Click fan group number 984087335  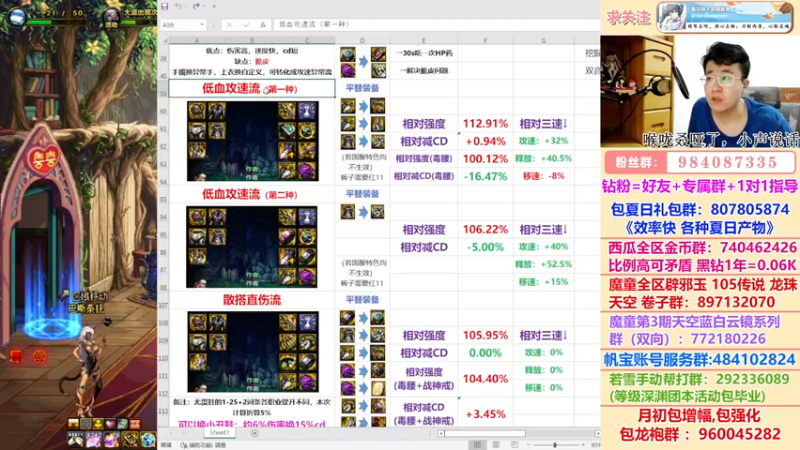[x=728, y=162]
